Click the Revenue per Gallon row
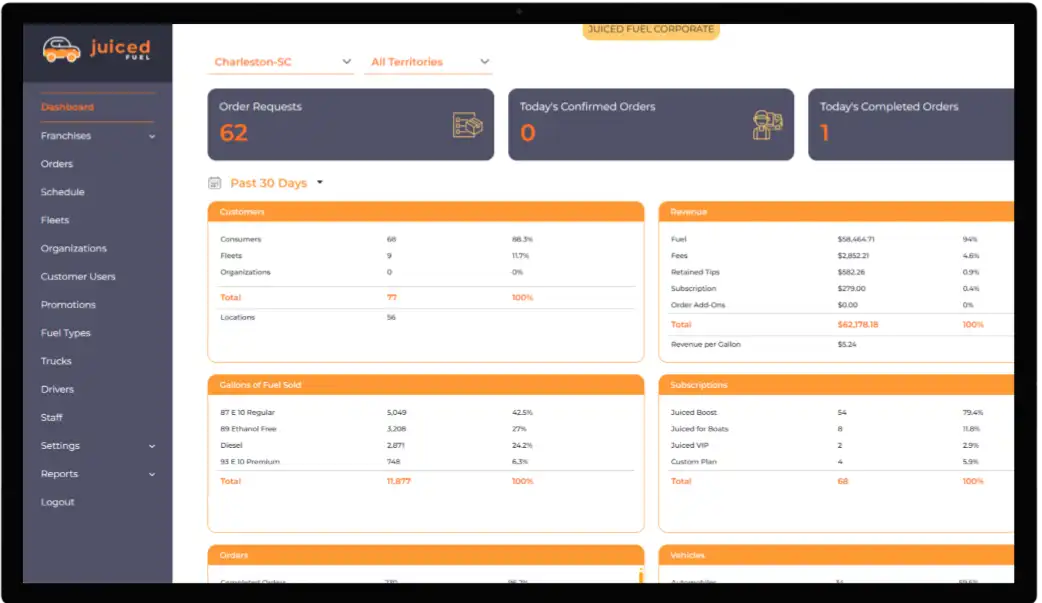Image resolution: width=1042 pixels, height=603 pixels. click(841, 344)
